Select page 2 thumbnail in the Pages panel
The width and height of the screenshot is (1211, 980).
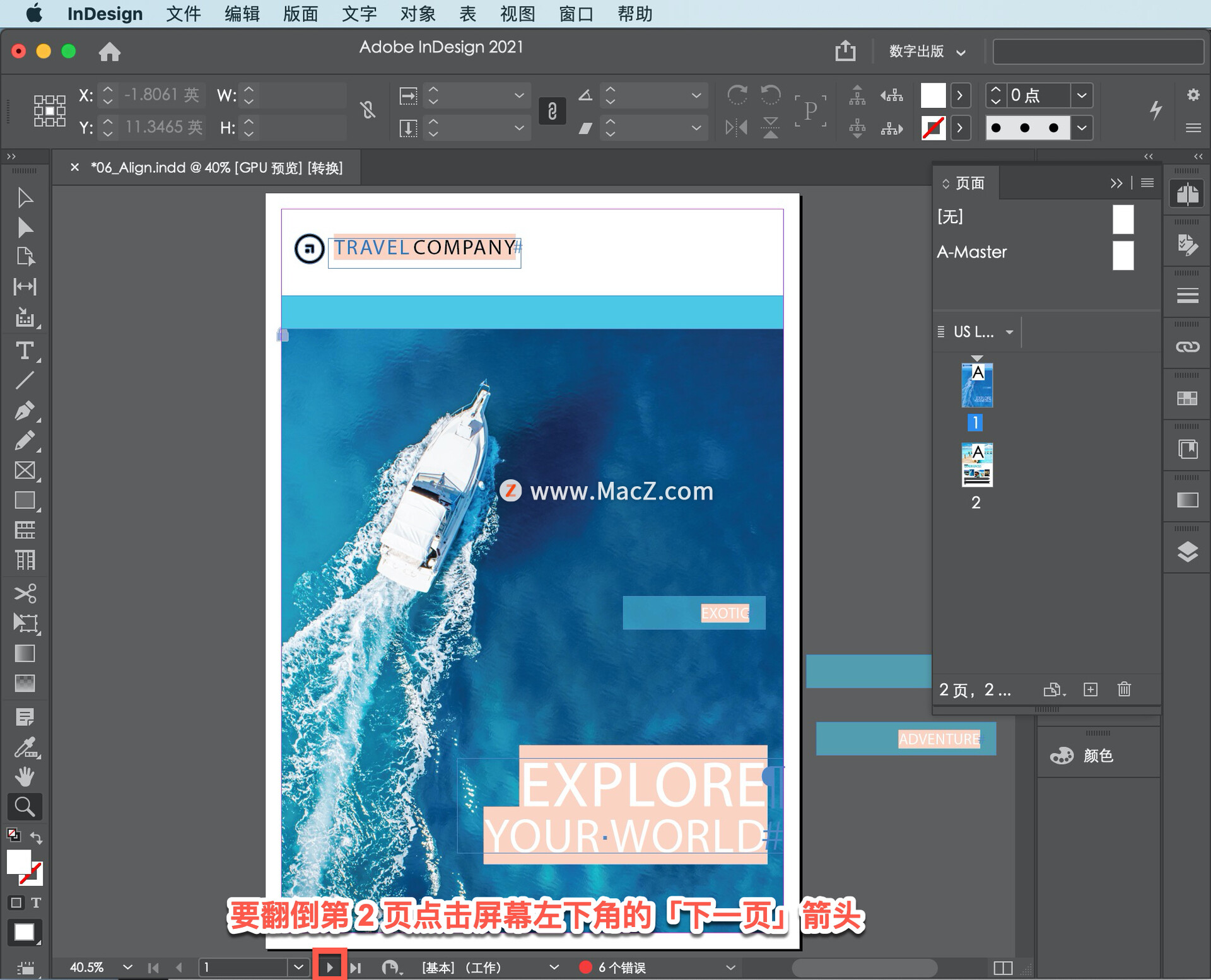click(976, 465)
